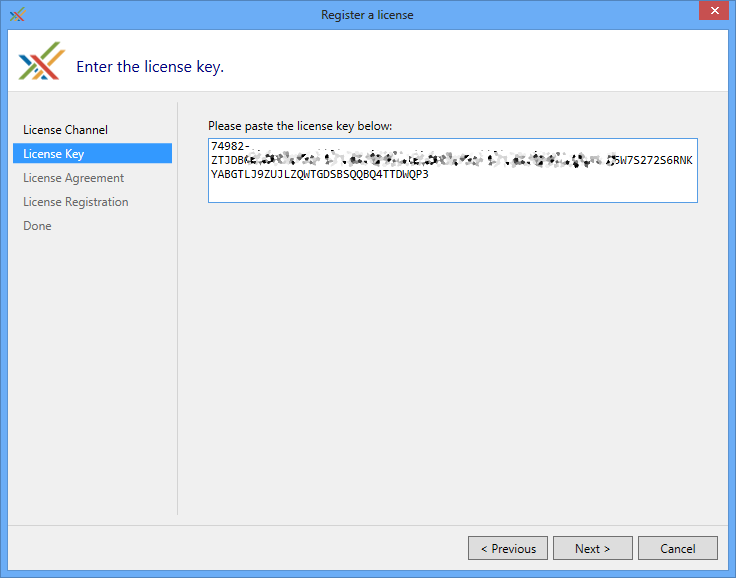The height and width of the screenshot is (578, 736).
Task: Select the Done step in sidebar
Action: 38,226
